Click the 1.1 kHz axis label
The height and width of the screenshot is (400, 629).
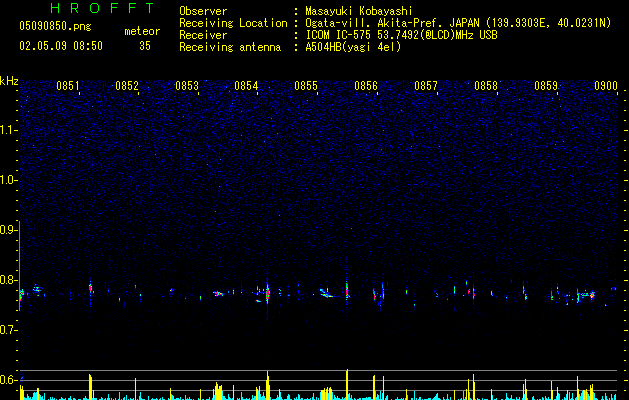pyautogui.click(x=8, y=130)
